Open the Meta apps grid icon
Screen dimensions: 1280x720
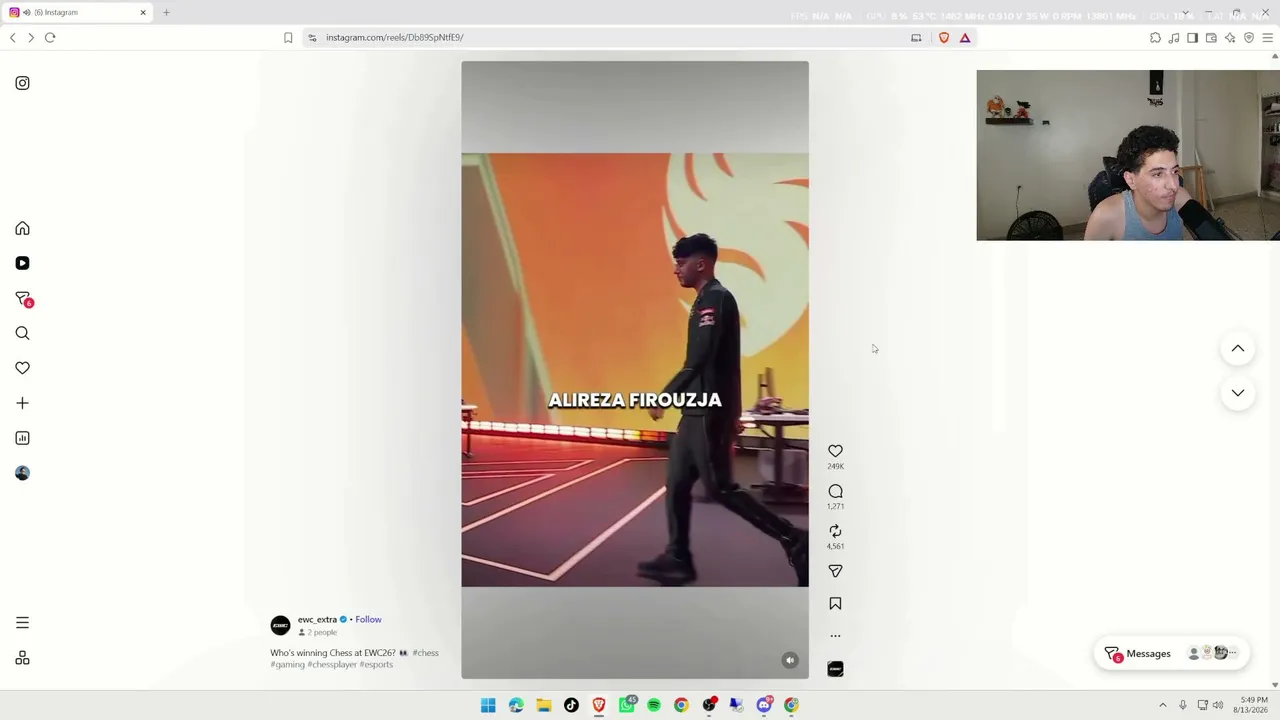22,658
